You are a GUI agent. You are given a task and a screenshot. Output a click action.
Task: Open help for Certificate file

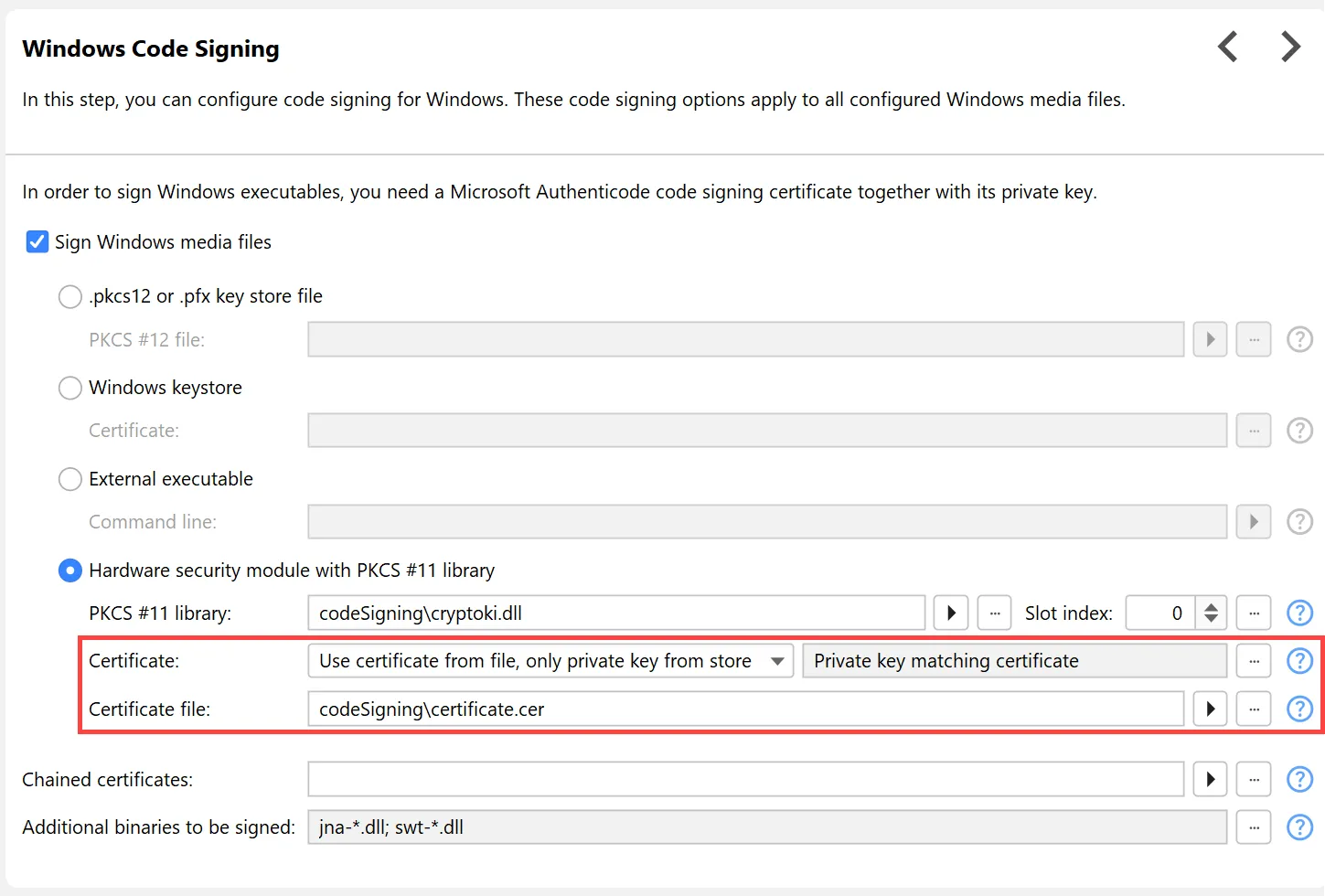coord(1299,709)
